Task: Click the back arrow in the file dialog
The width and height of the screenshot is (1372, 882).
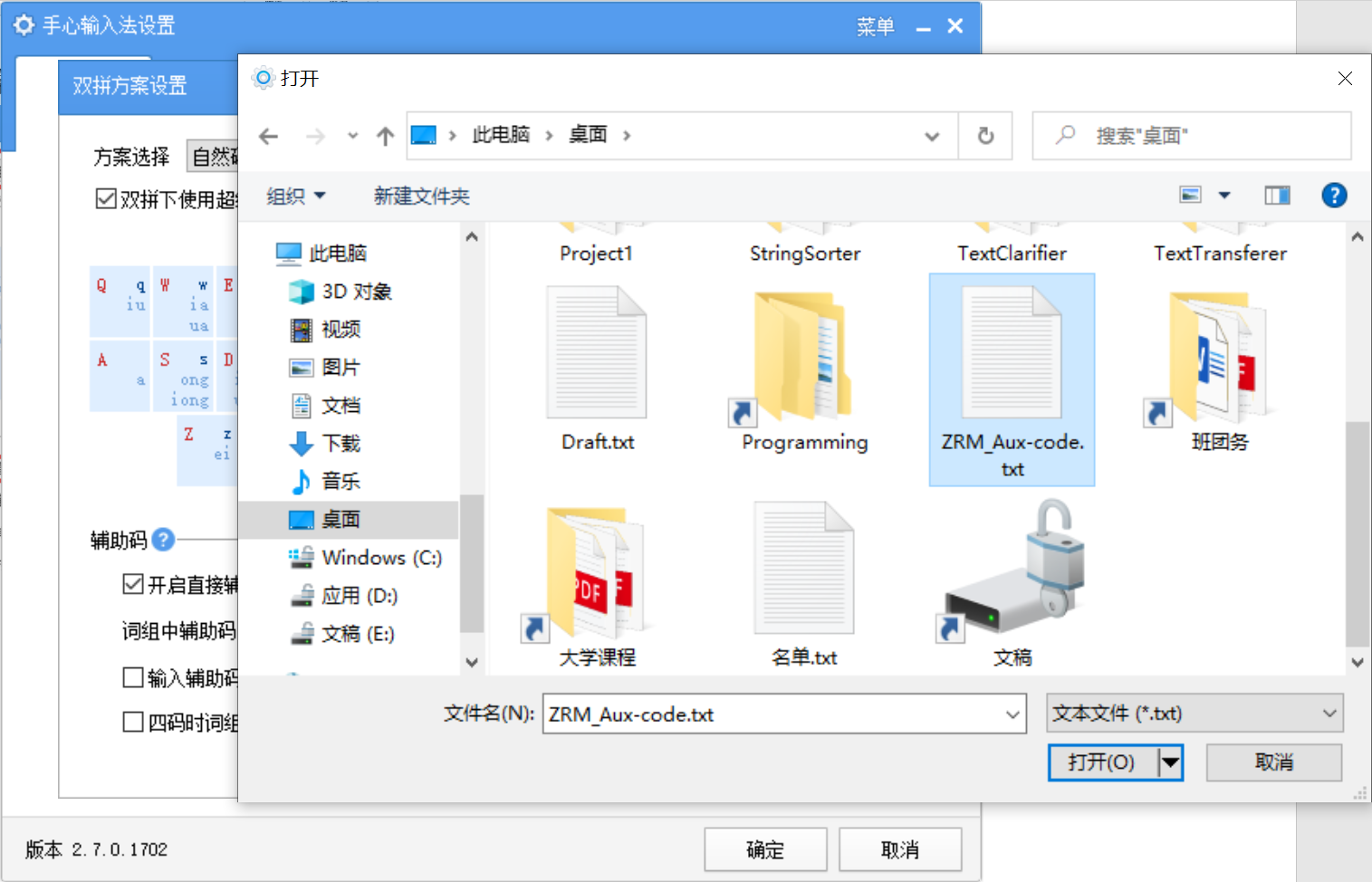Action: click(x=268, y=136)
